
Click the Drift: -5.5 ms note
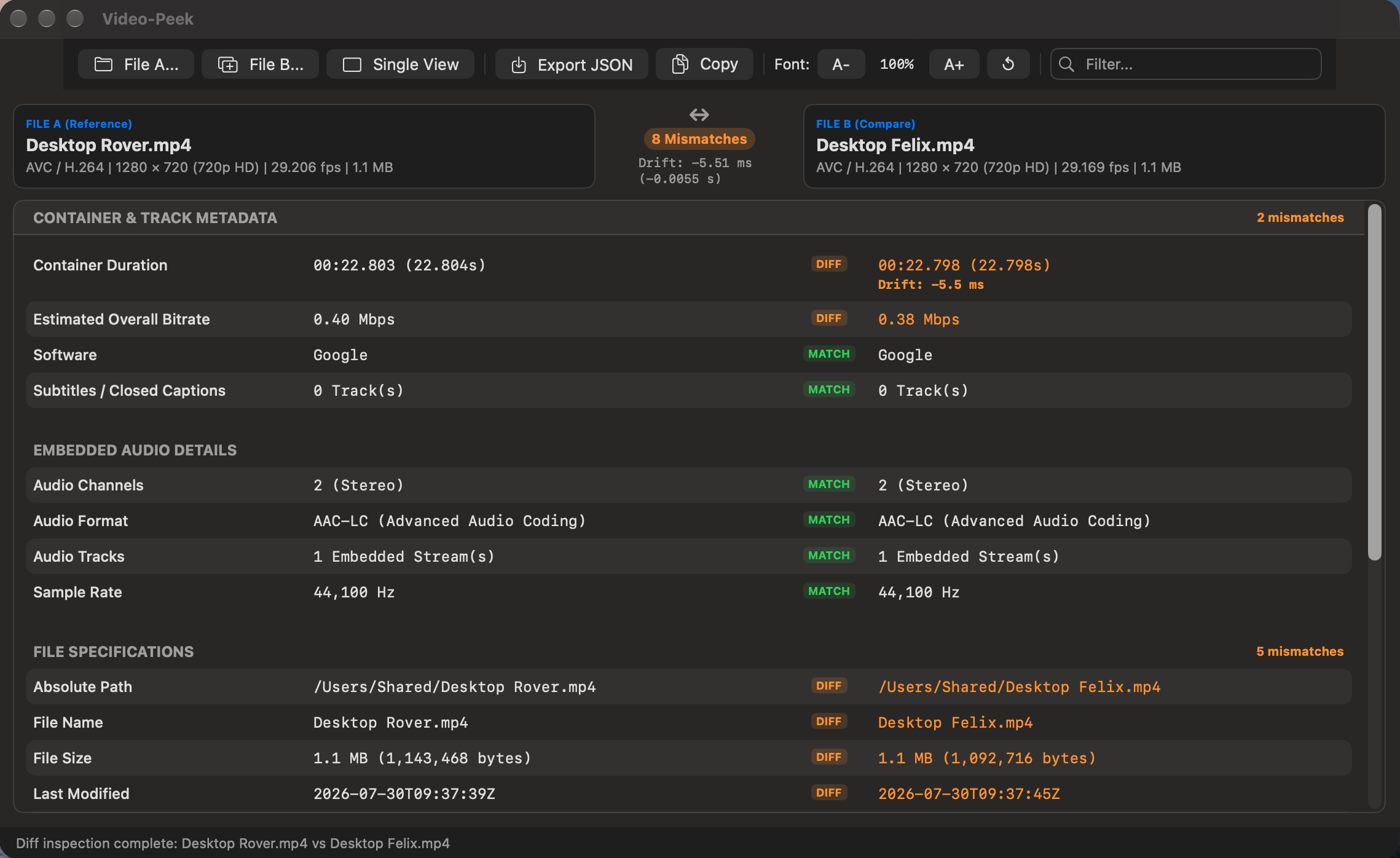tap(930, 285)
